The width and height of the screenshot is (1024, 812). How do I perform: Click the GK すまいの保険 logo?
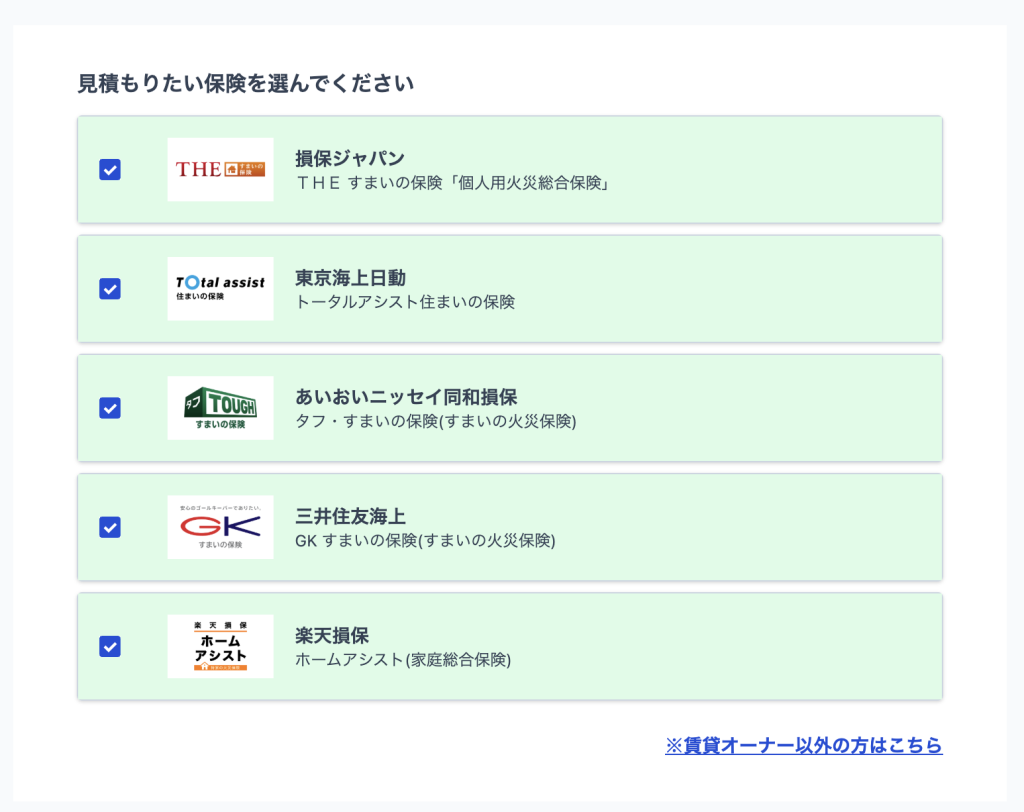pos(220,527)
